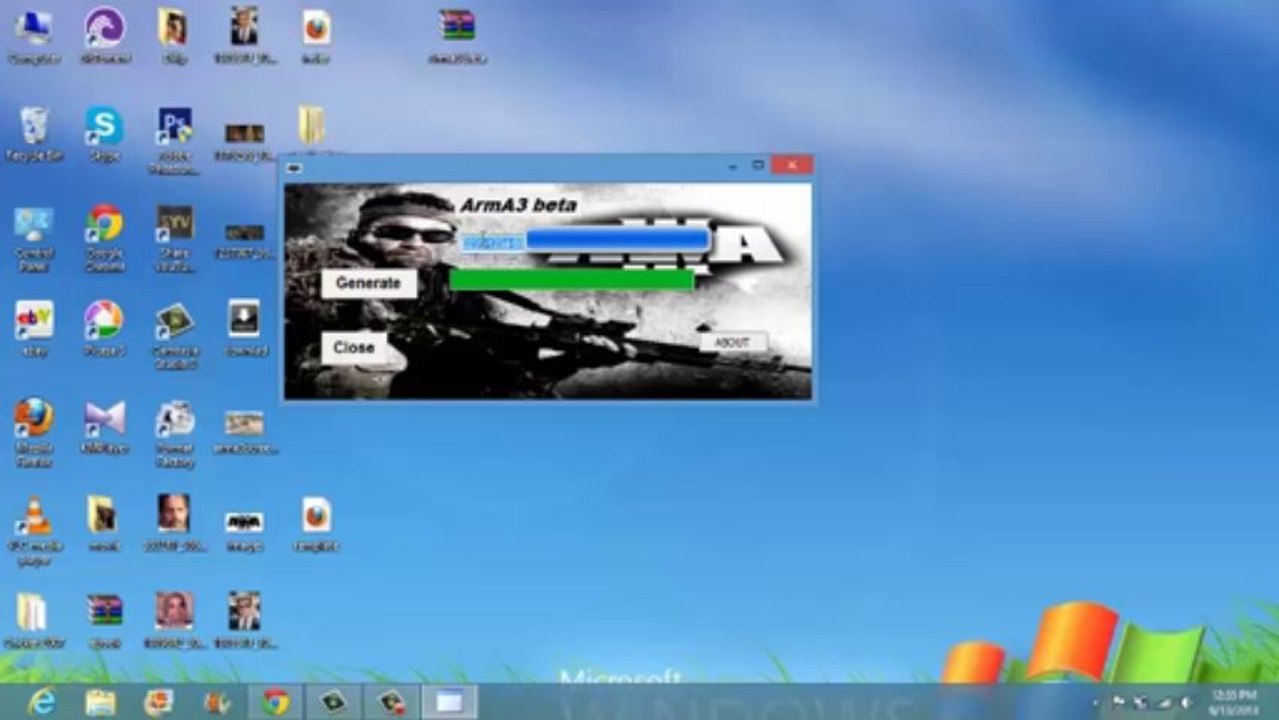The height and width of the screenshot is (720, 1279).
Task: Select the active keygen window taskbar button
Action: tap(449, 702)
